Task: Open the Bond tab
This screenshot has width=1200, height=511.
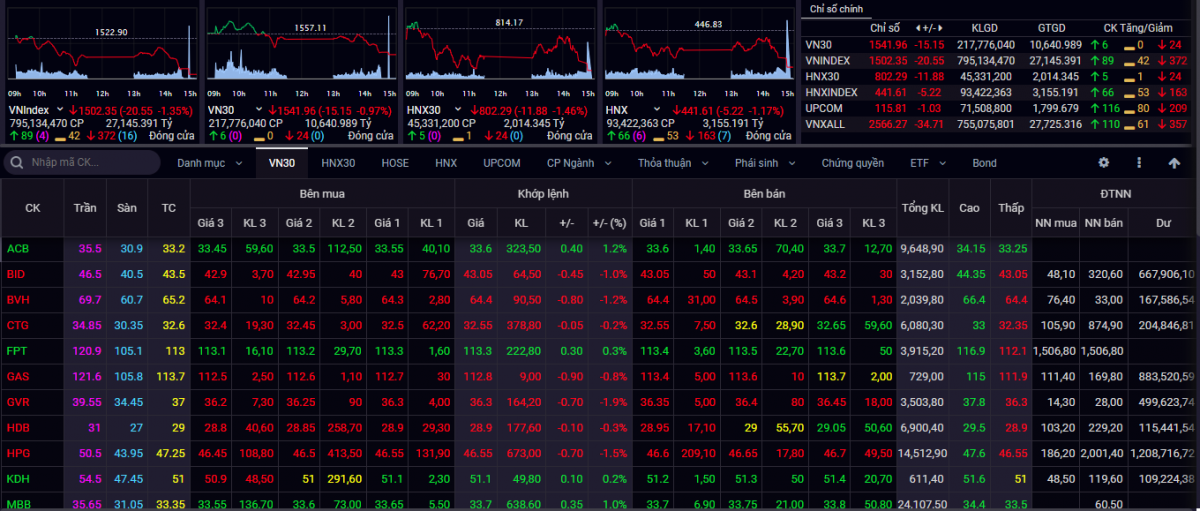Action: point(984,162)
